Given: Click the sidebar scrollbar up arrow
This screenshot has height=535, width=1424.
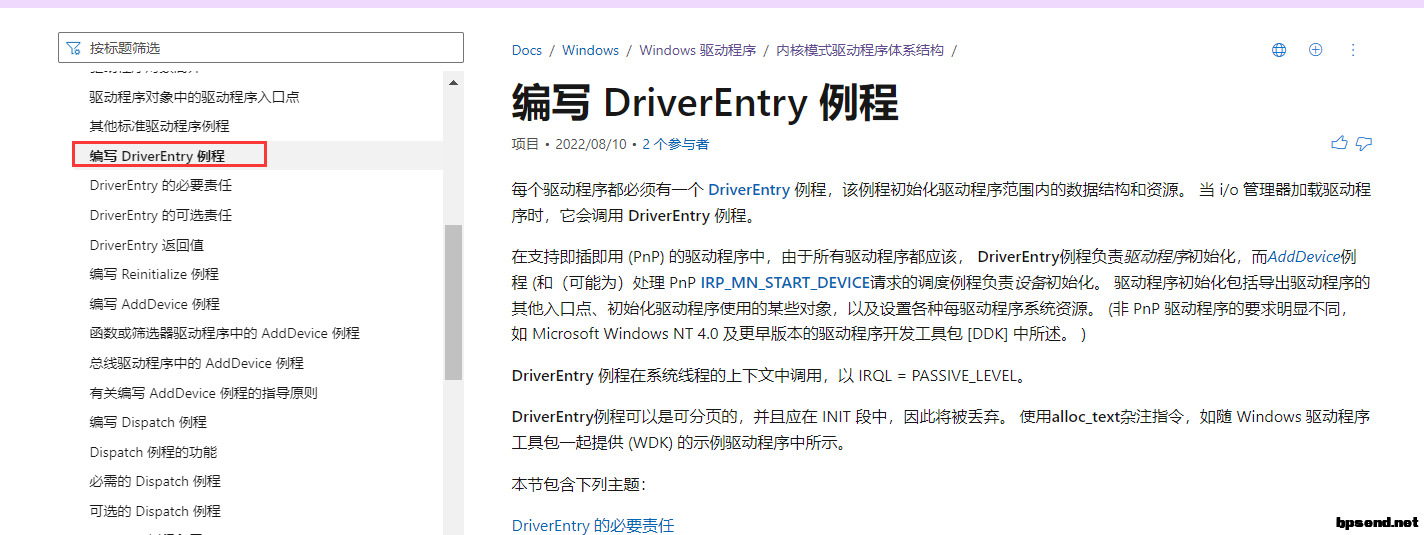Looking at the screenshot, I should click(453, 83).
